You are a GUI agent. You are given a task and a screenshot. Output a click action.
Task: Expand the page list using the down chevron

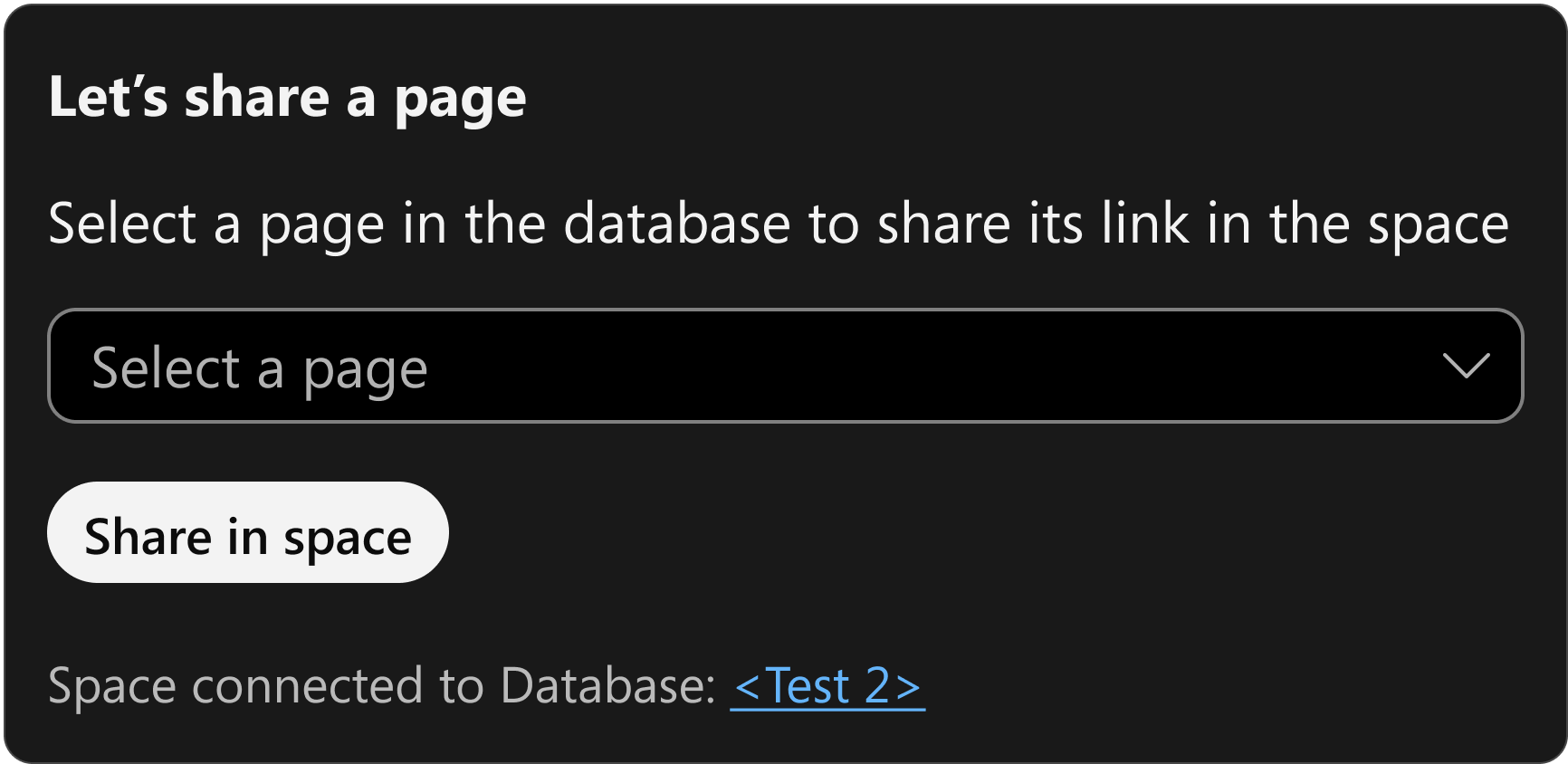[x=1466, y=366]
